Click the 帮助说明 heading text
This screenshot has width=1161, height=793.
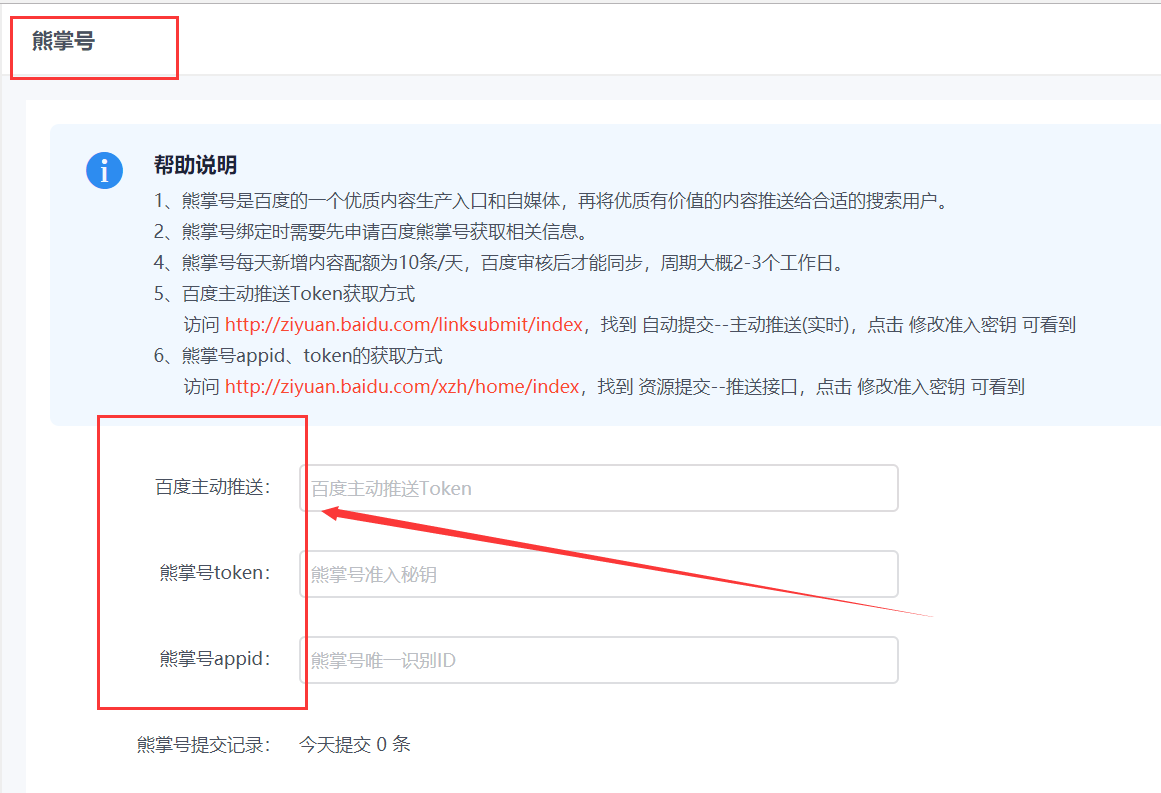tap(195, 165)
